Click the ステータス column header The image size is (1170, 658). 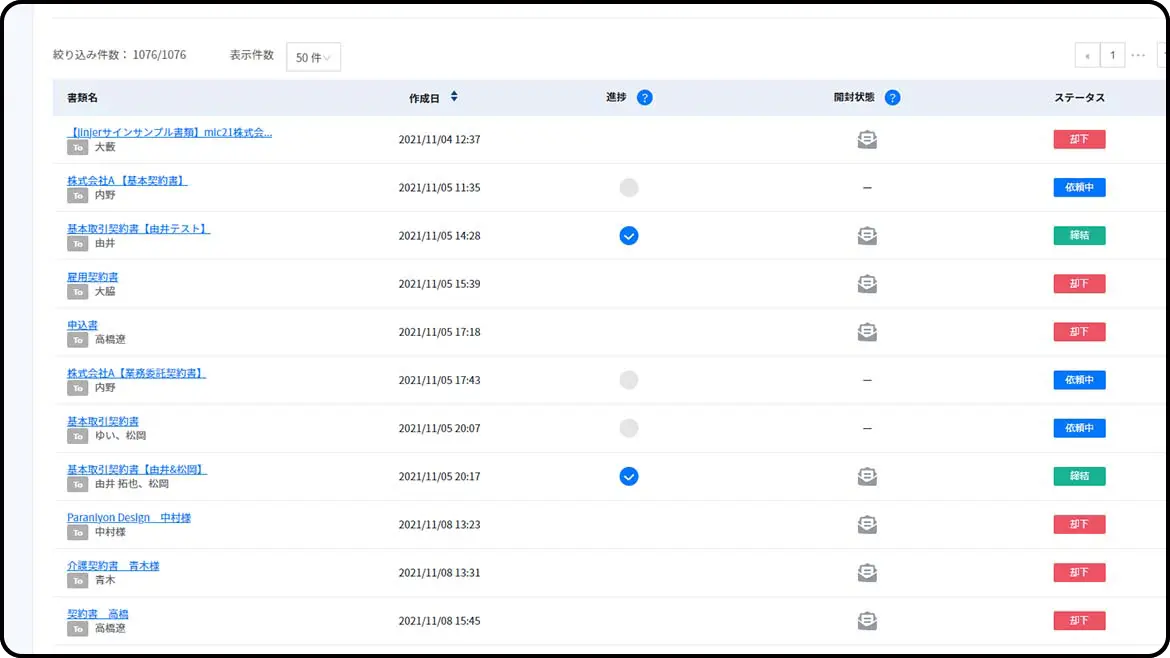[x=1079, y=98]
